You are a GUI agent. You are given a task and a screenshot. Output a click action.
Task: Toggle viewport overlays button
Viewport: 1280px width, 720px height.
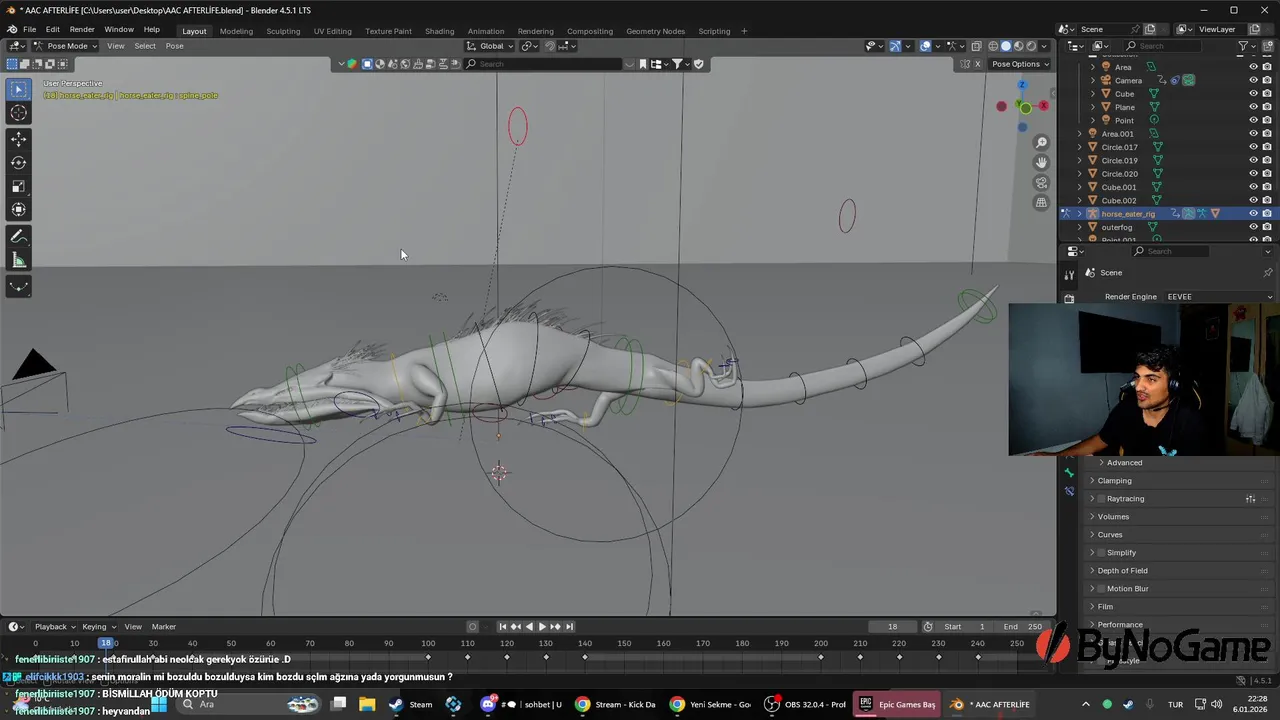pyautogui.click(x=925, y=46)
